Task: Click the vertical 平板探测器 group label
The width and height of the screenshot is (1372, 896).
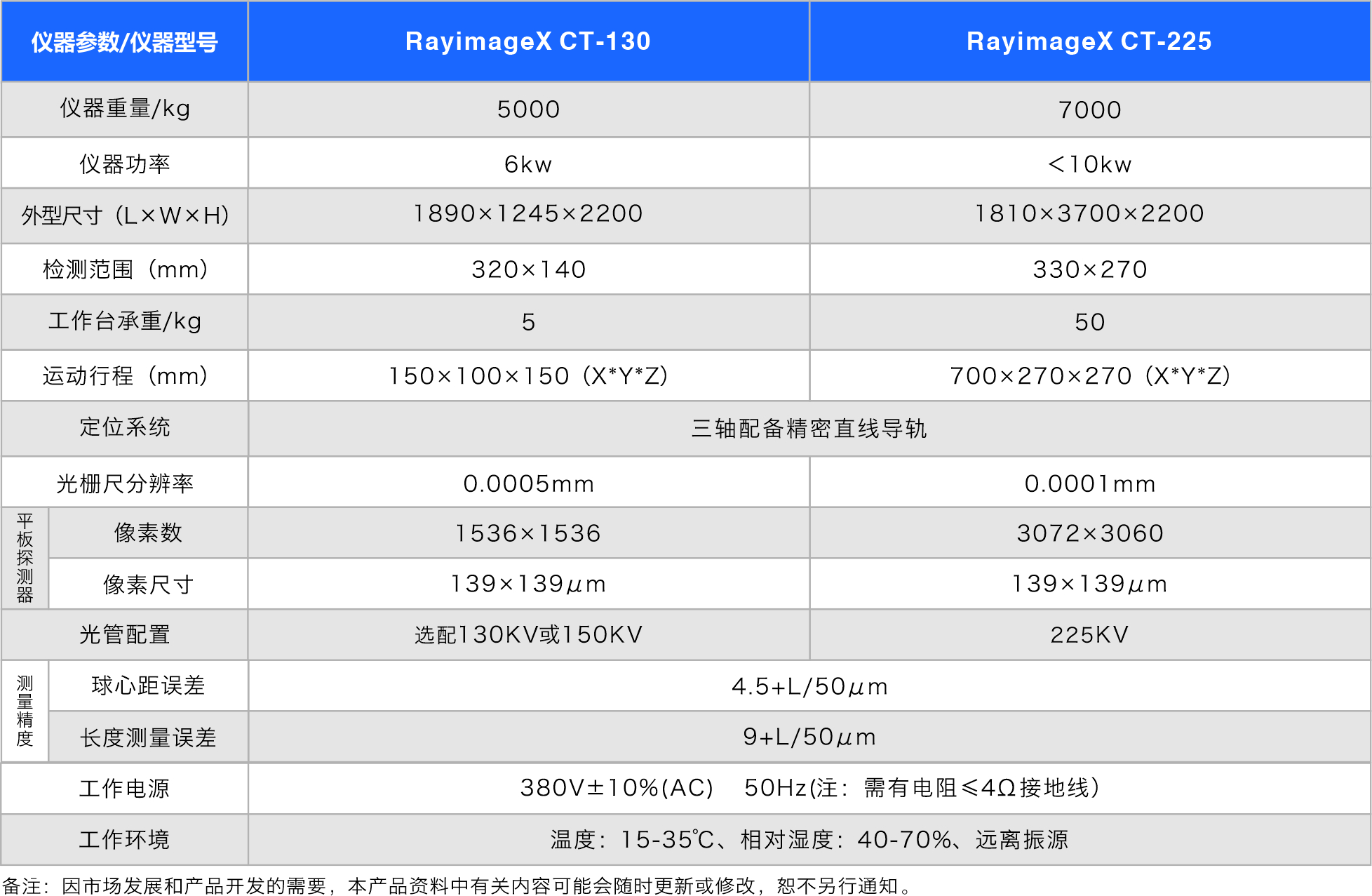Action: [25, 558]
